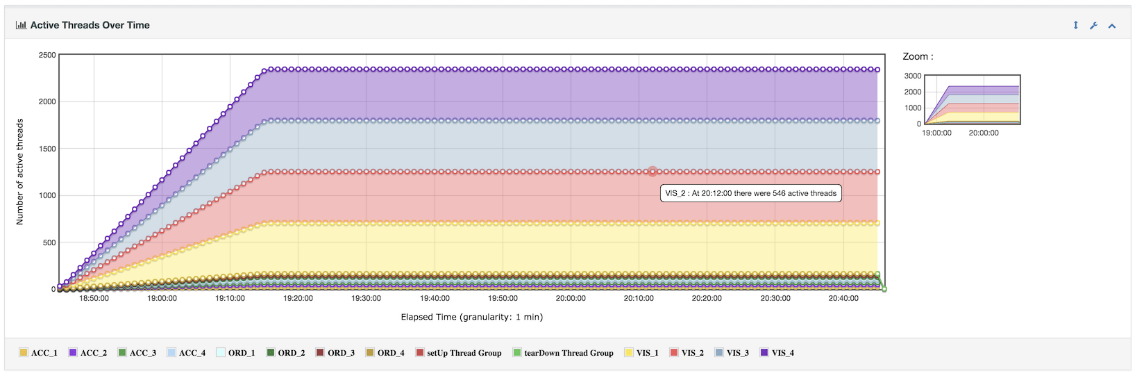Hide the ACC_3 series
This screenshot has height=378, width=1137.
coord(138,353)
